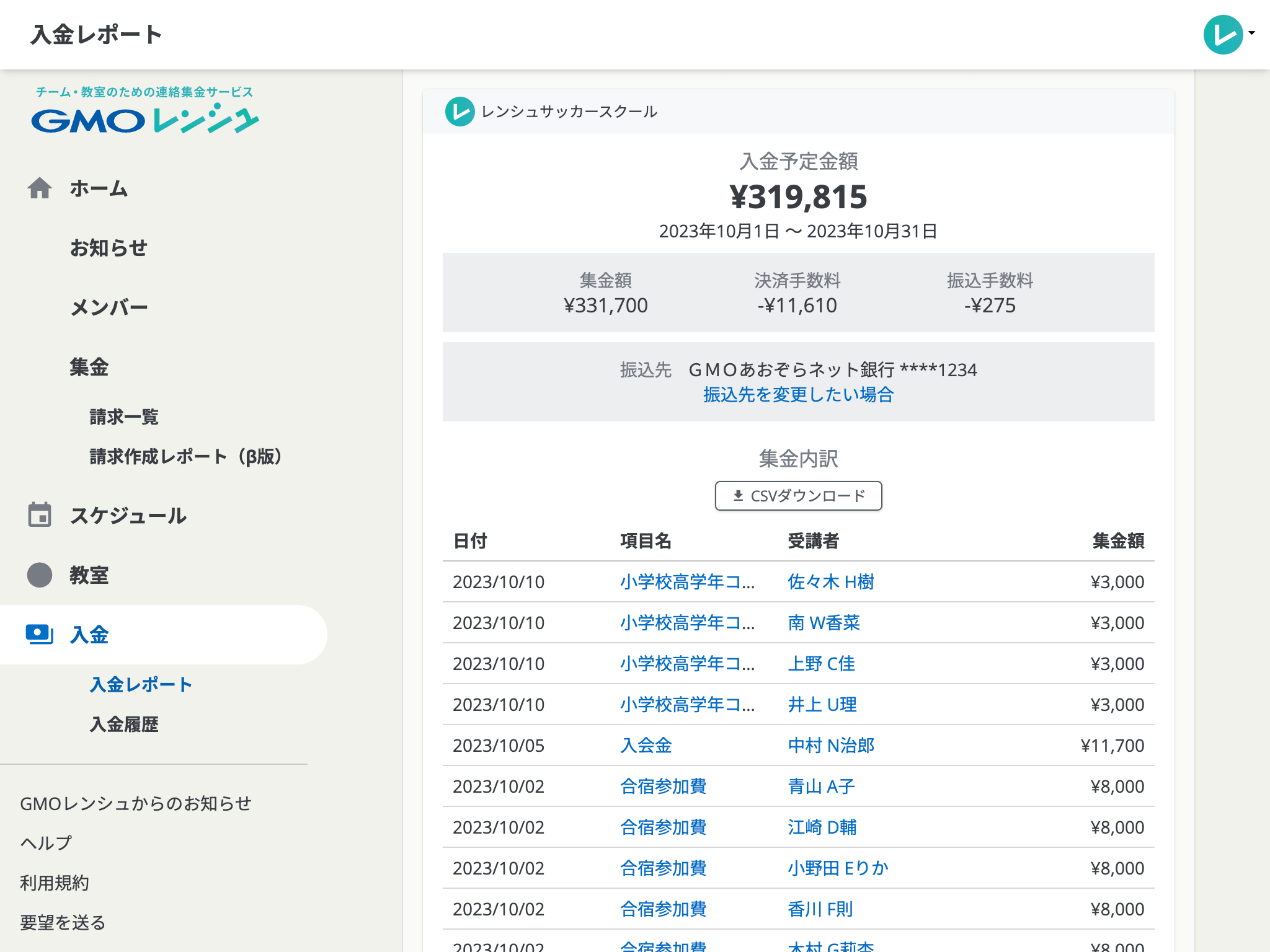This screenshot has width=1270, height=952.
Task: Click the 振込先を変更したい場合 link
Action: [x=798, y=394]
